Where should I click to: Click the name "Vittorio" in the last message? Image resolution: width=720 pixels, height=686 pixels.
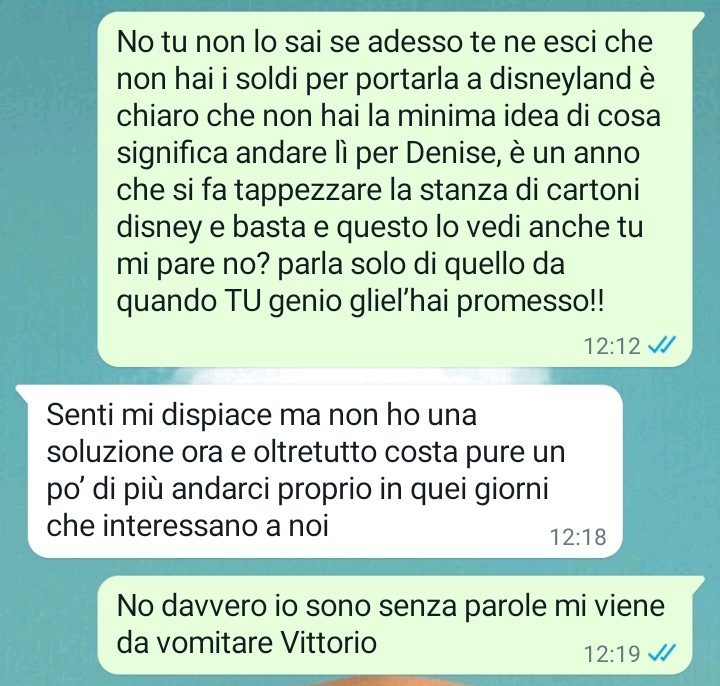pyautogui.click(x=329, y=643)
